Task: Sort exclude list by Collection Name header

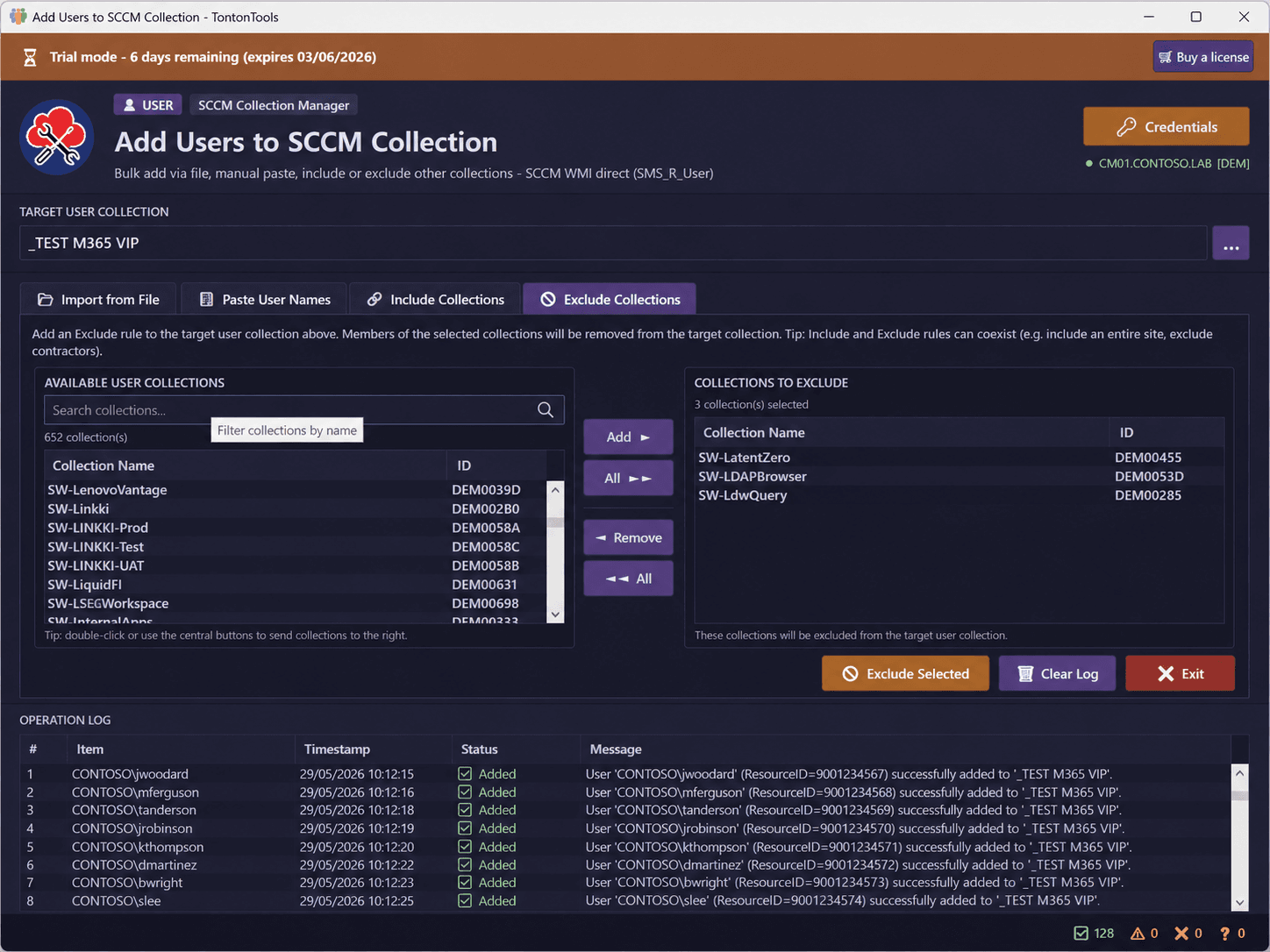Action: click(902, 432)
